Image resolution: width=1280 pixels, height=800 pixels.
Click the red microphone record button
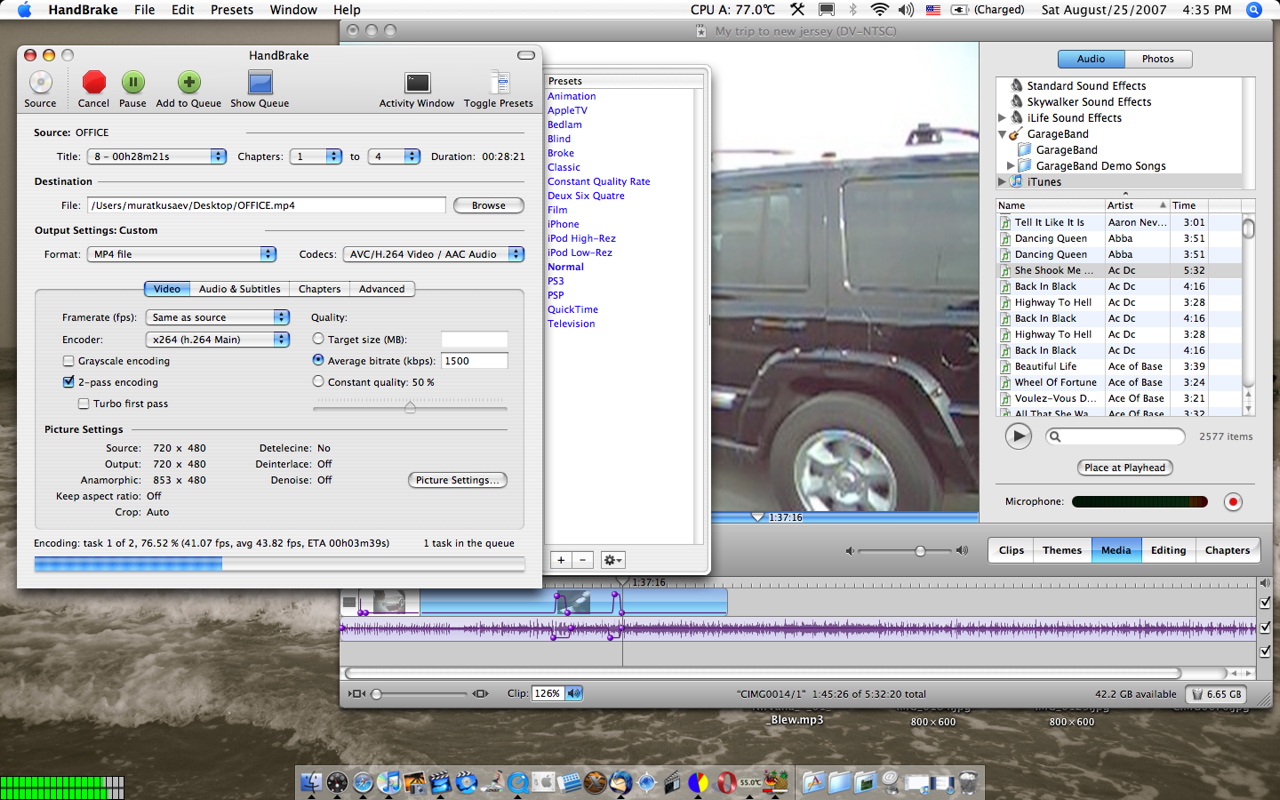(x=1233, y=502)
